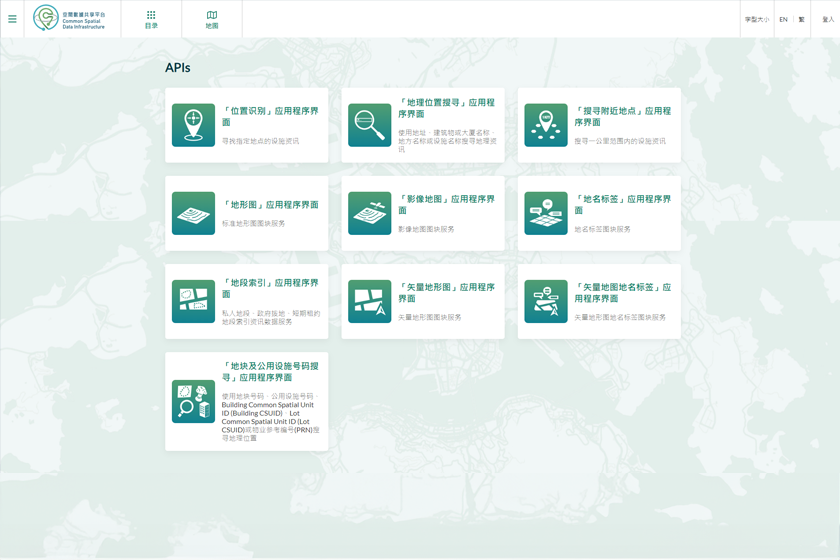Click the 地名标签 map label icon
The image size is (840, 560).
[546, 213]
